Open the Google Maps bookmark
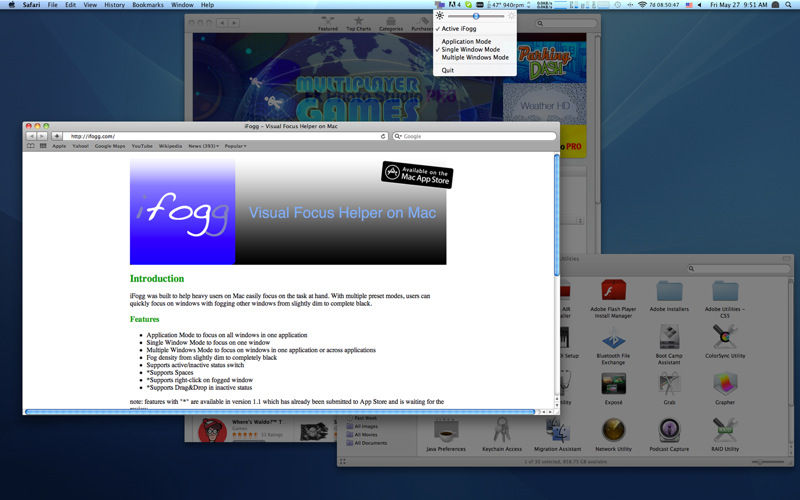800x500 pixels. [110, 146]
